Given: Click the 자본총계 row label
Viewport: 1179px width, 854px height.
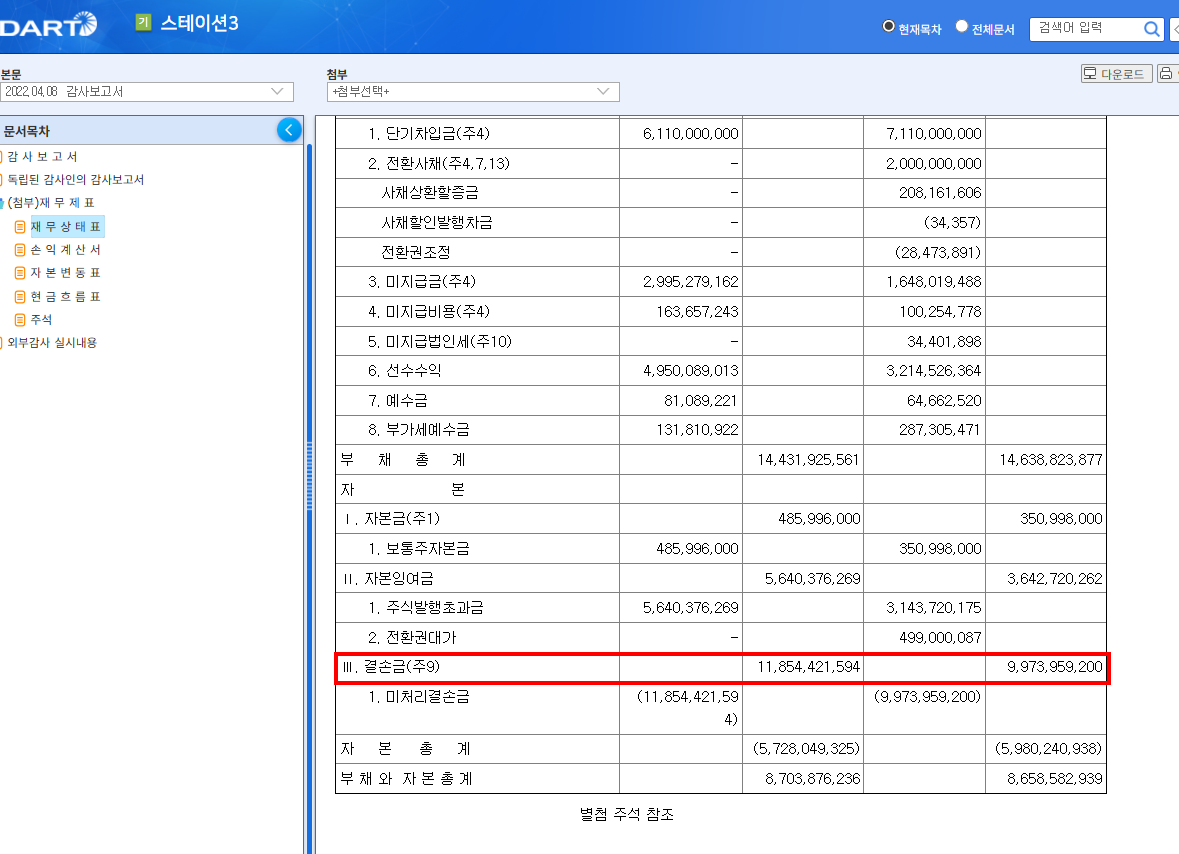Looking at the screenshot, I should click(405, 749).
